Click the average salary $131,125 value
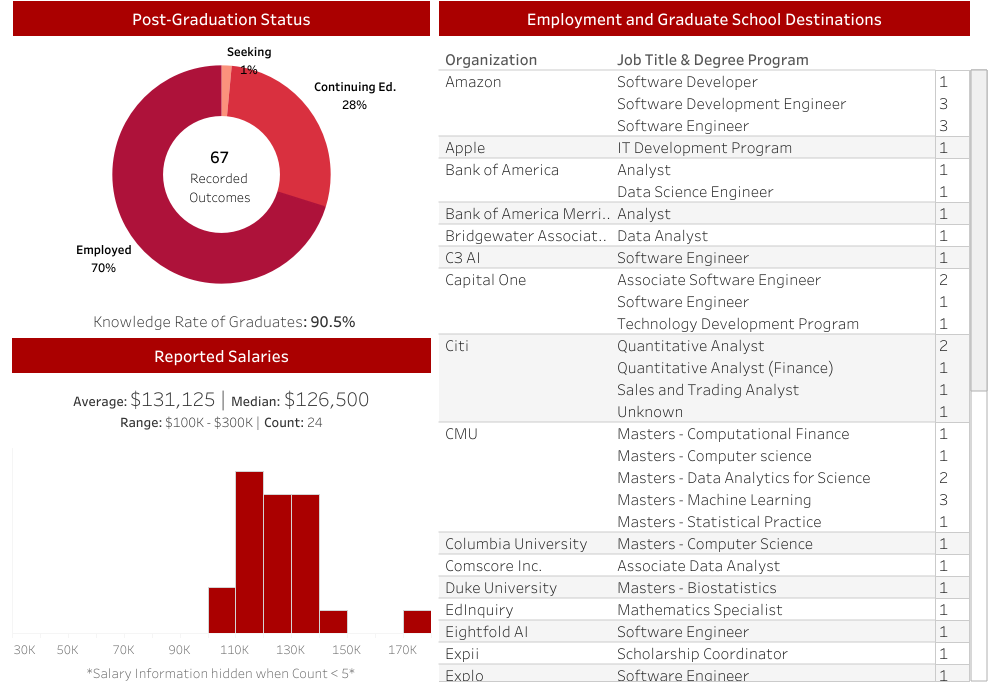This screenshot has width=999, height=689. (x=173, y=400)
